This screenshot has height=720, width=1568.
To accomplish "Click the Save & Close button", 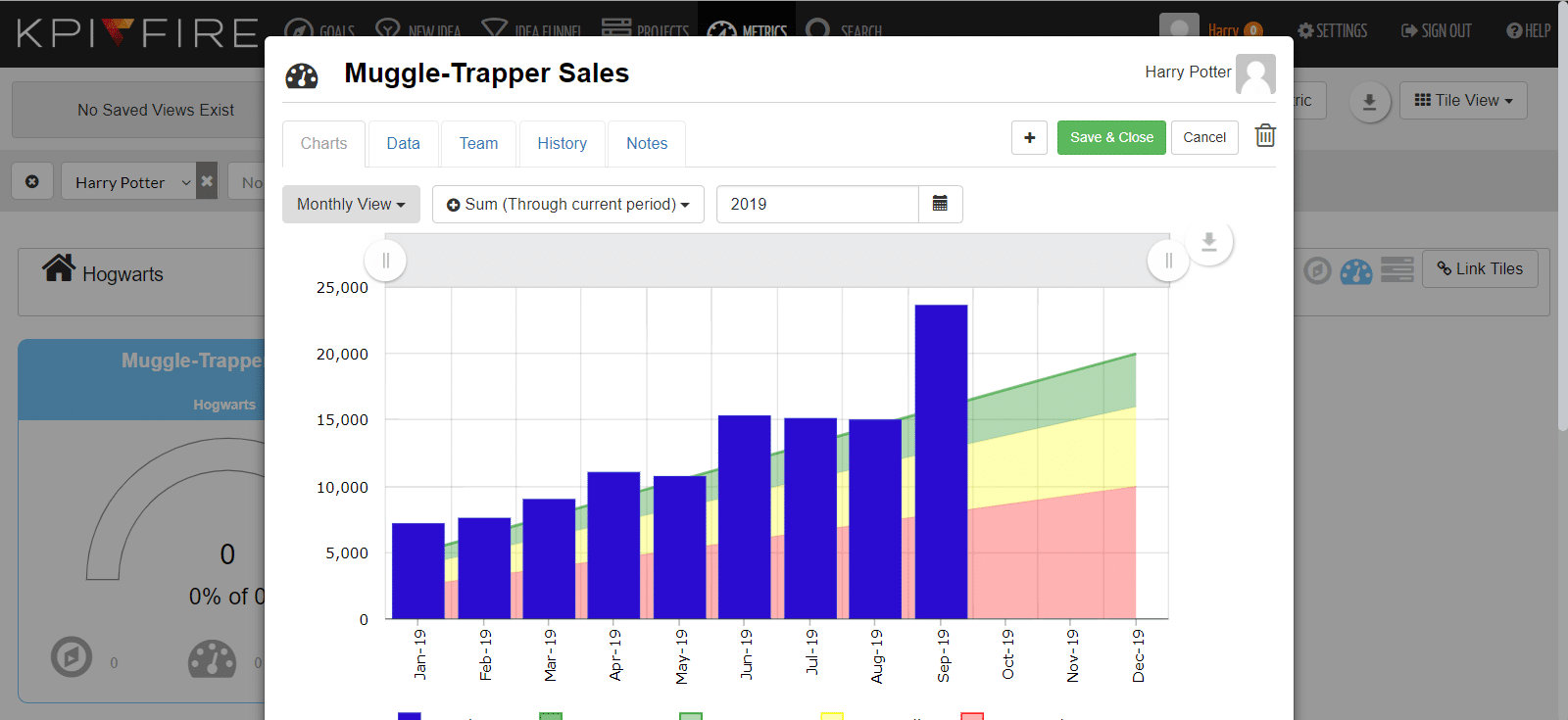I will pyautogui.click(x=1111, y=137).
